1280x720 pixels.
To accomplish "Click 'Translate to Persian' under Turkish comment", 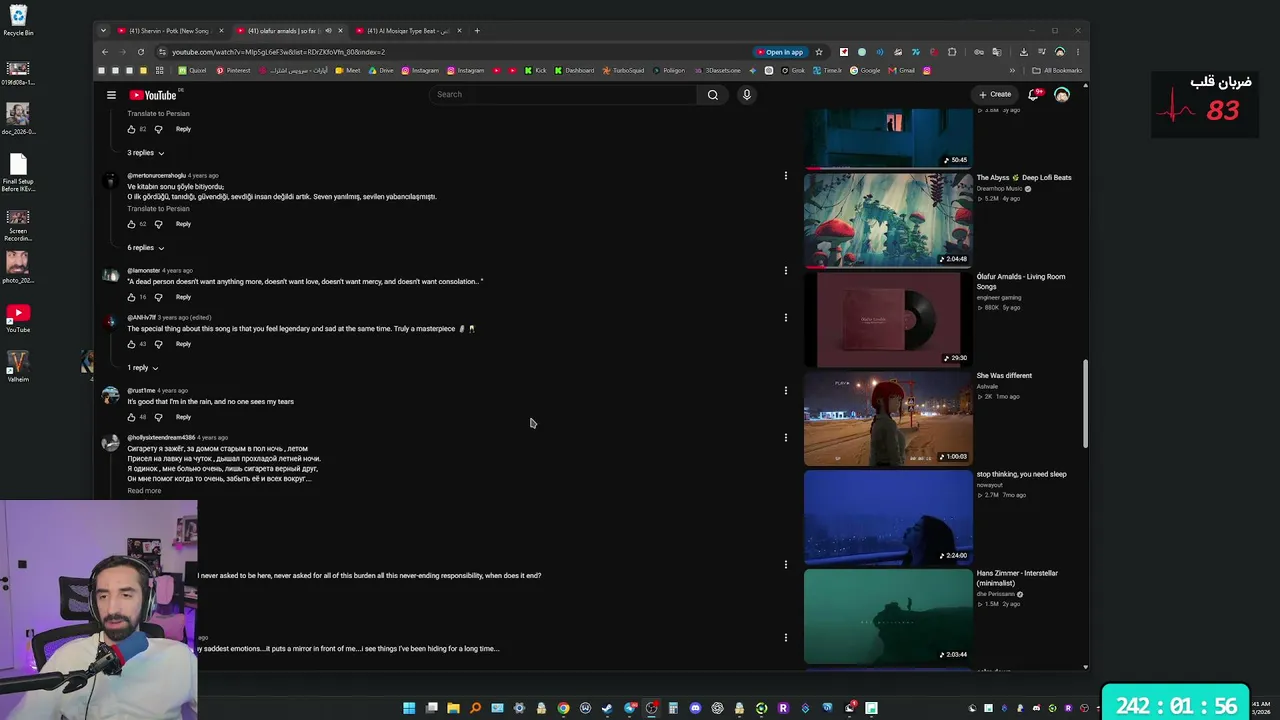I will [158, 209].
